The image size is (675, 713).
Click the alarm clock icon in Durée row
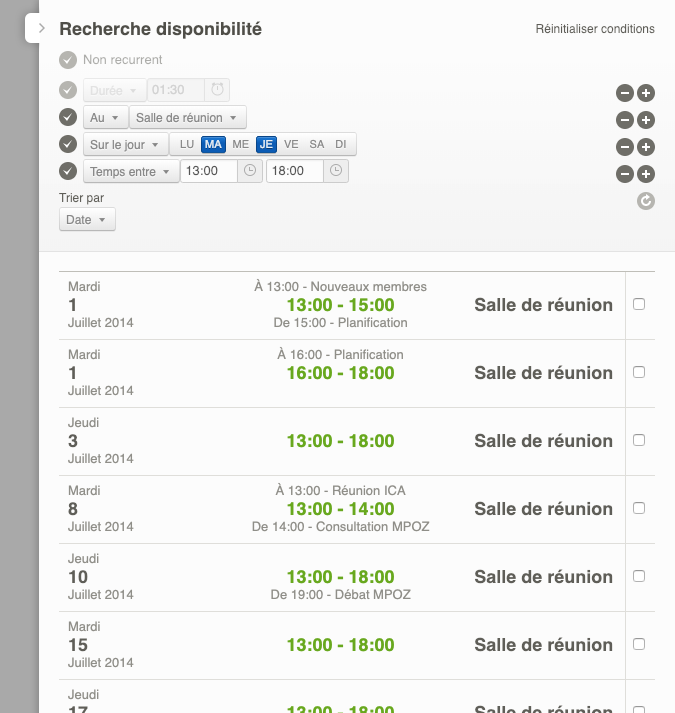tap(217, 90)
